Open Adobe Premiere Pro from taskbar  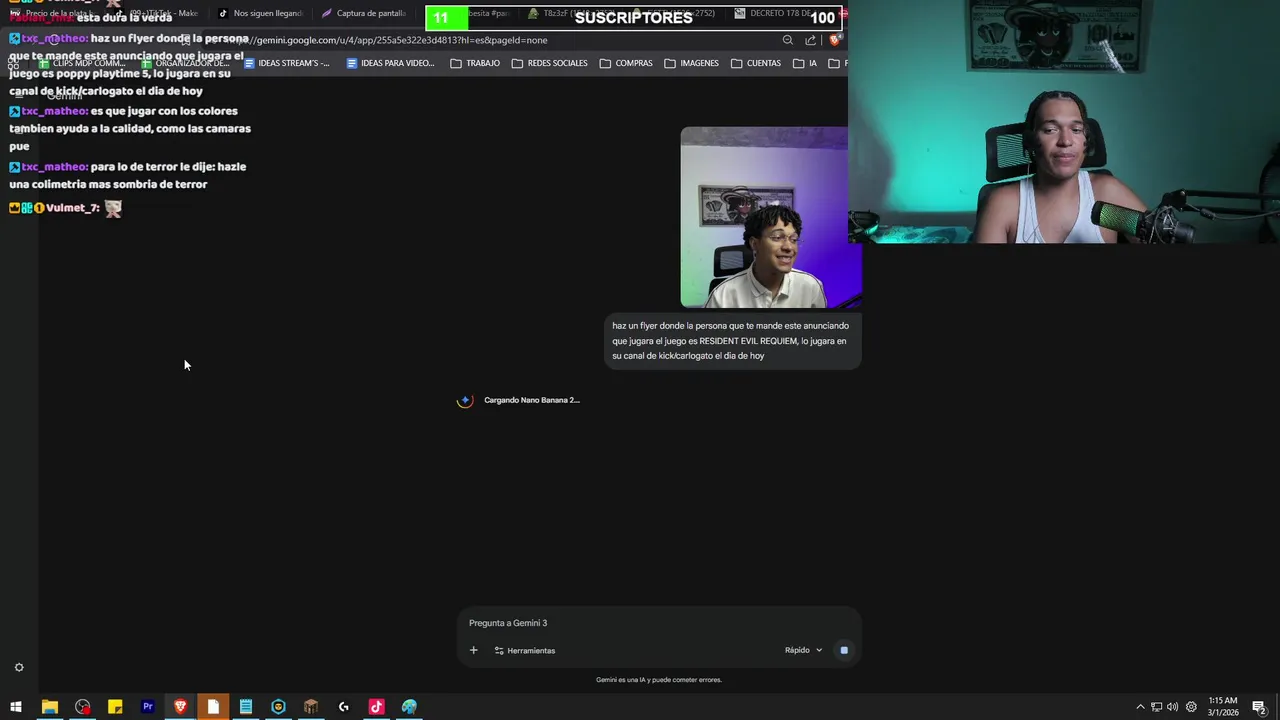(148, 707)
